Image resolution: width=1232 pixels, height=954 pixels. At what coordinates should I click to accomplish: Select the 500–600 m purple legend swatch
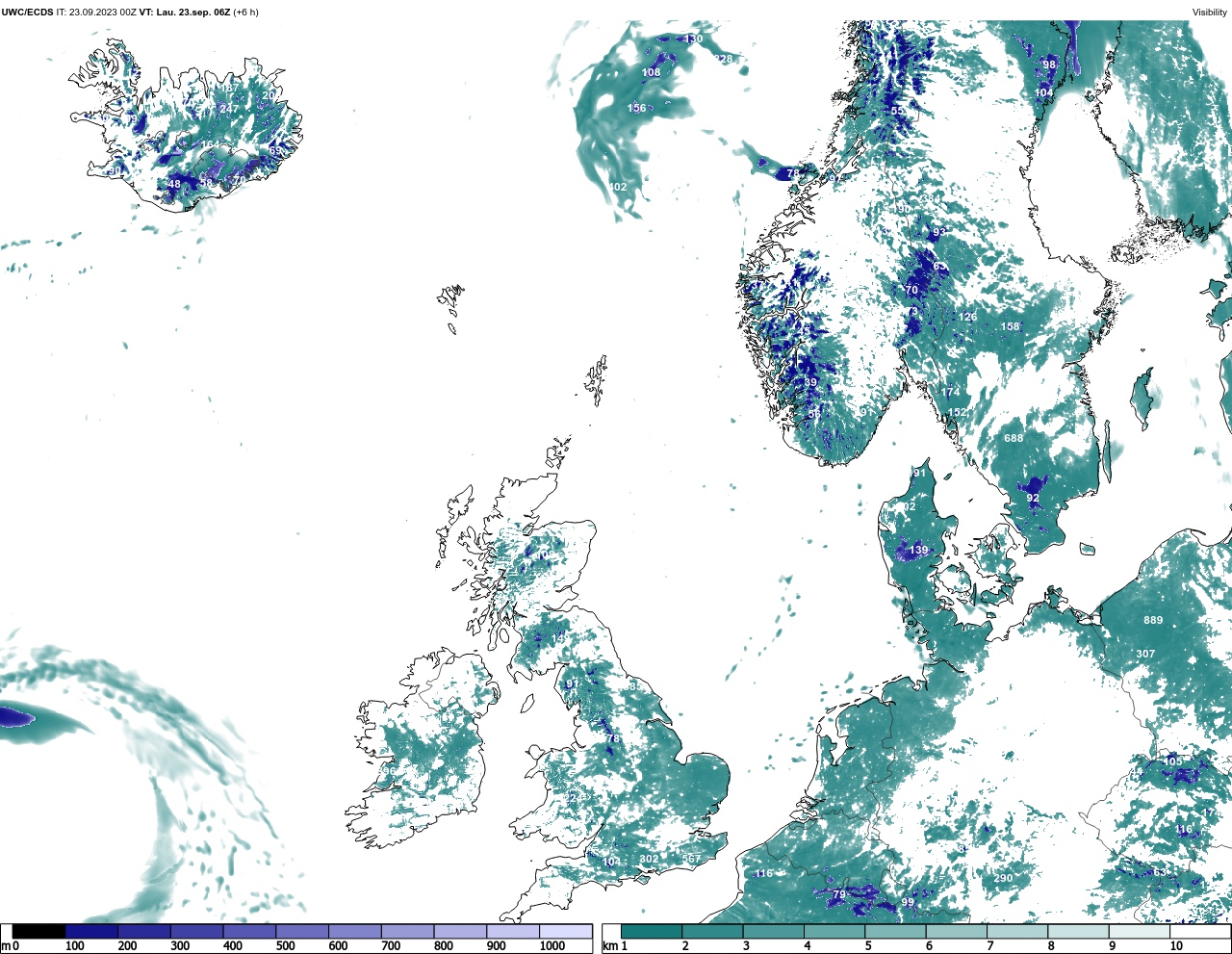point(302,932)
